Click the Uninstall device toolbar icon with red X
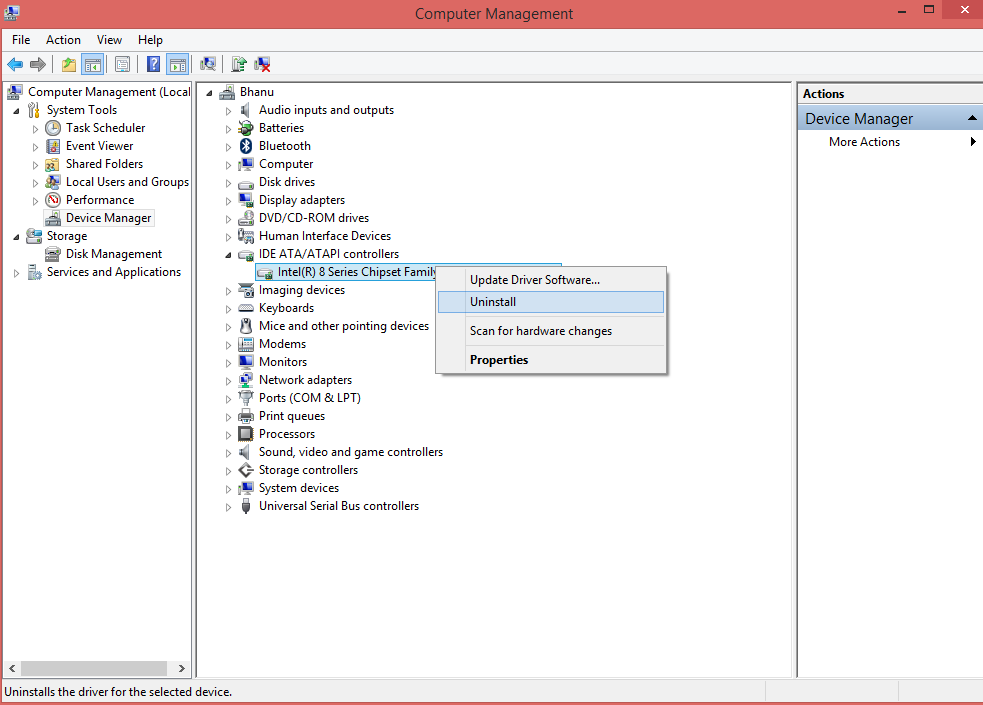Screen dimensions: 983x705 point(262,64)
